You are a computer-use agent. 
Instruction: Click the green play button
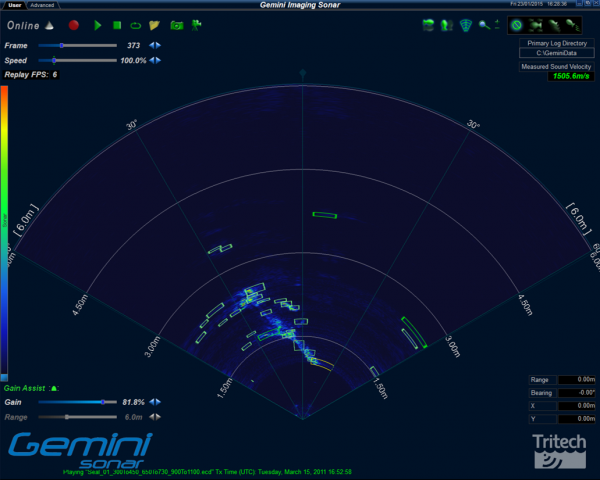(x=98, y=24)
